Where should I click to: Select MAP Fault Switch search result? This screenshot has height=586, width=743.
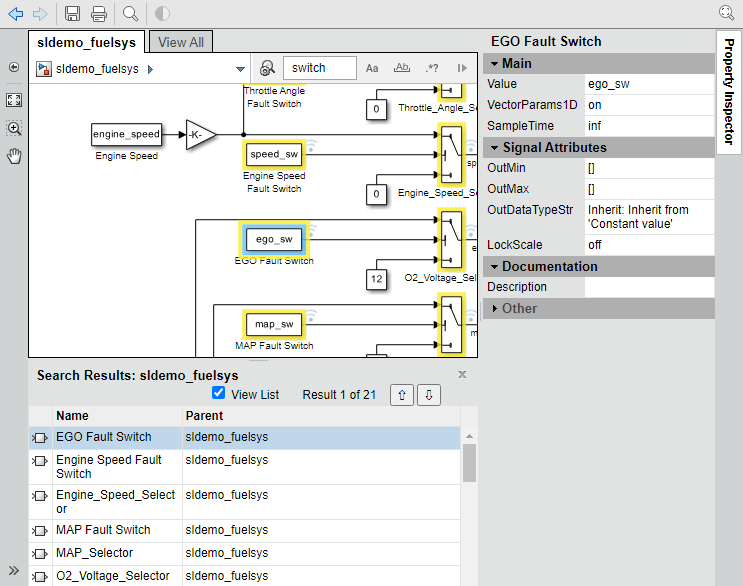pos(103,530)
